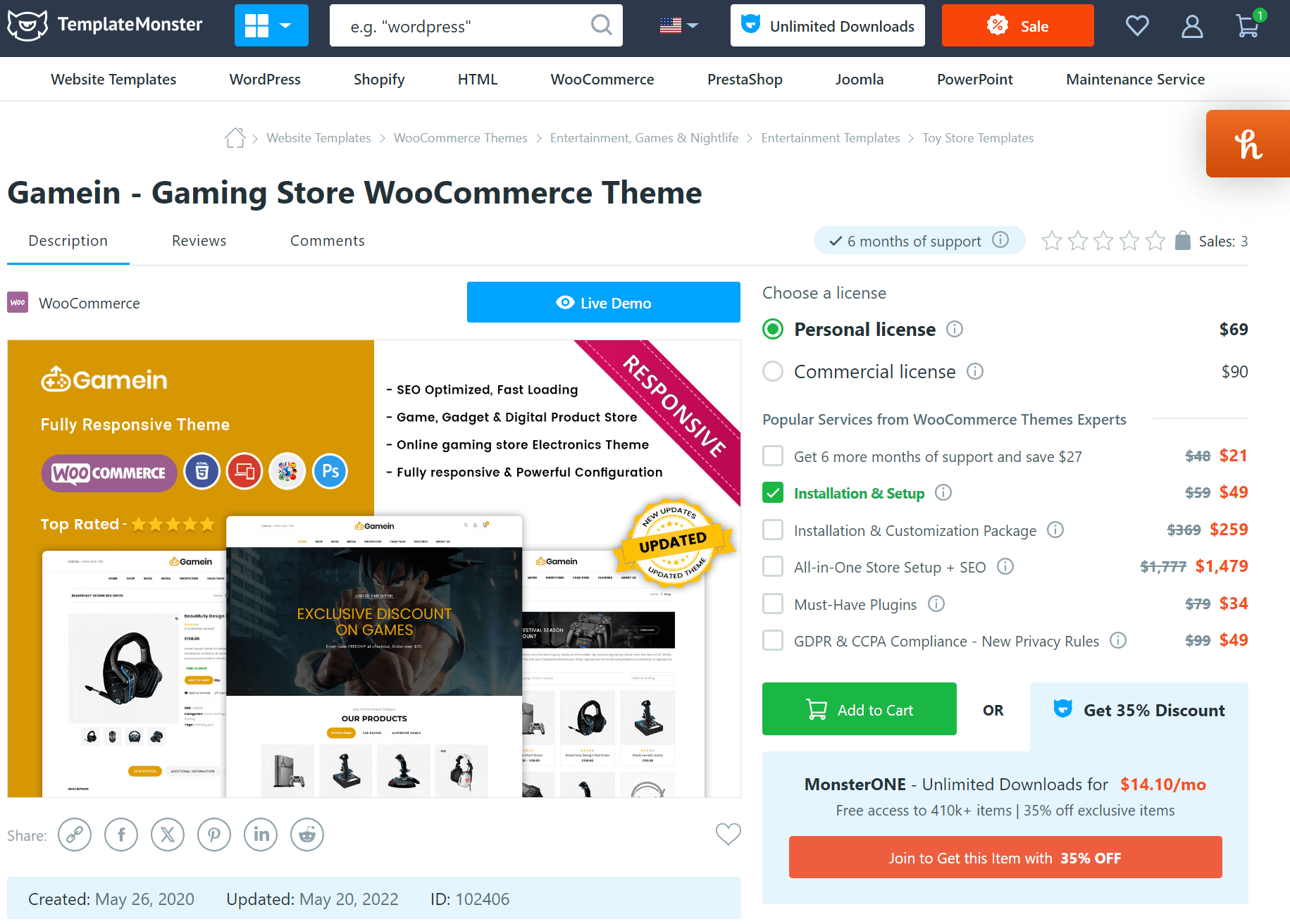Click Commercial license info icon
Image resolution: width=1290 pixels, height=924 pixels.
click(x=974, y=371)
